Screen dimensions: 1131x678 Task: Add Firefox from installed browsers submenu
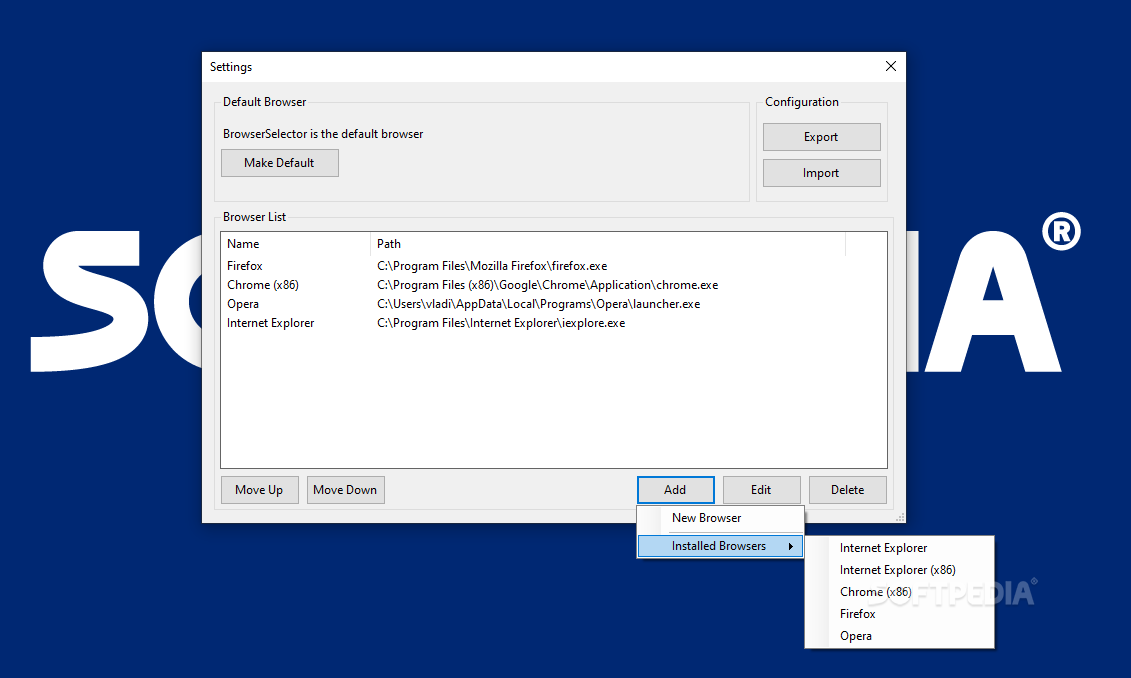(x=899, y=614)
